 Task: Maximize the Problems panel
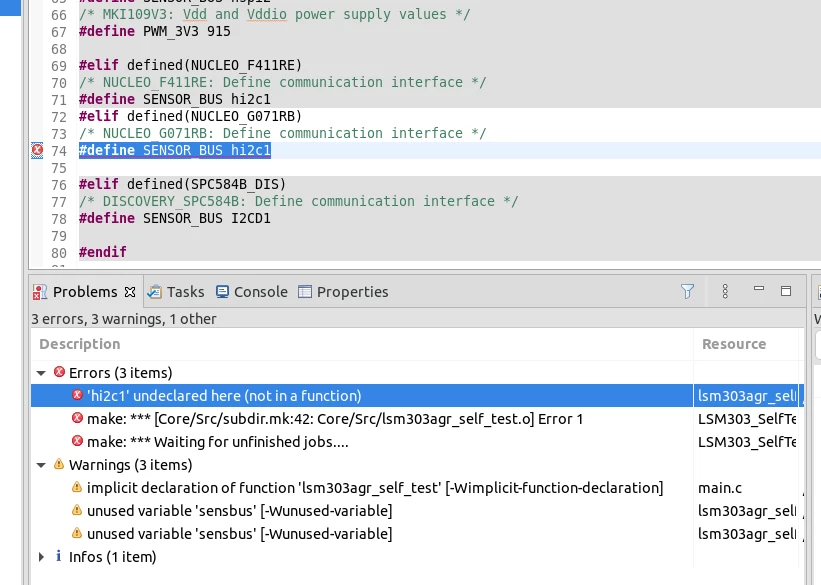(x=785, y=291)
